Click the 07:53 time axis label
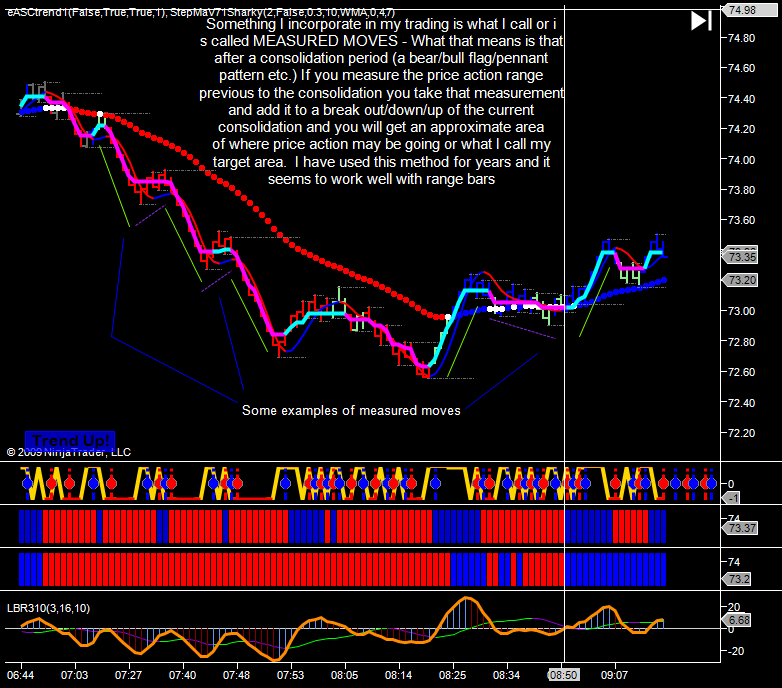Screen dimensions: 782x688 point(290,675)
